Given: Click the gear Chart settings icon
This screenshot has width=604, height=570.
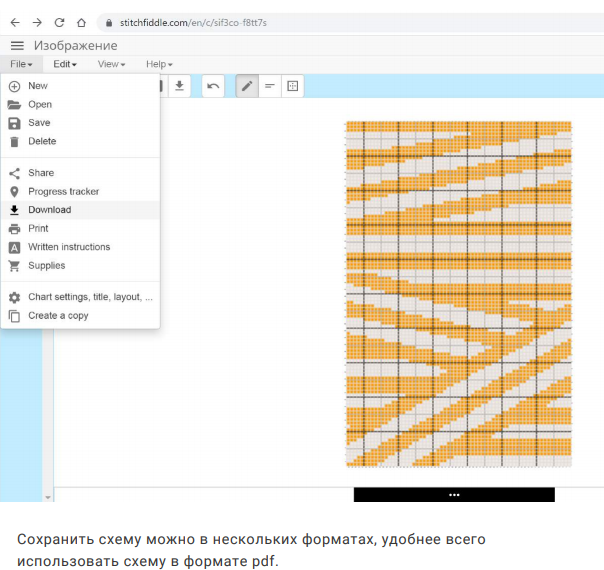Looking at the screenshot, I should 14,297.
